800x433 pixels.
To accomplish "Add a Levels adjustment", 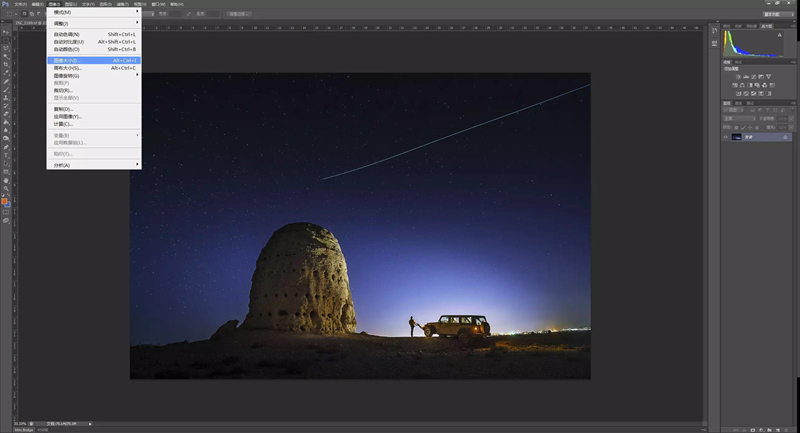I will click(746, 77).
